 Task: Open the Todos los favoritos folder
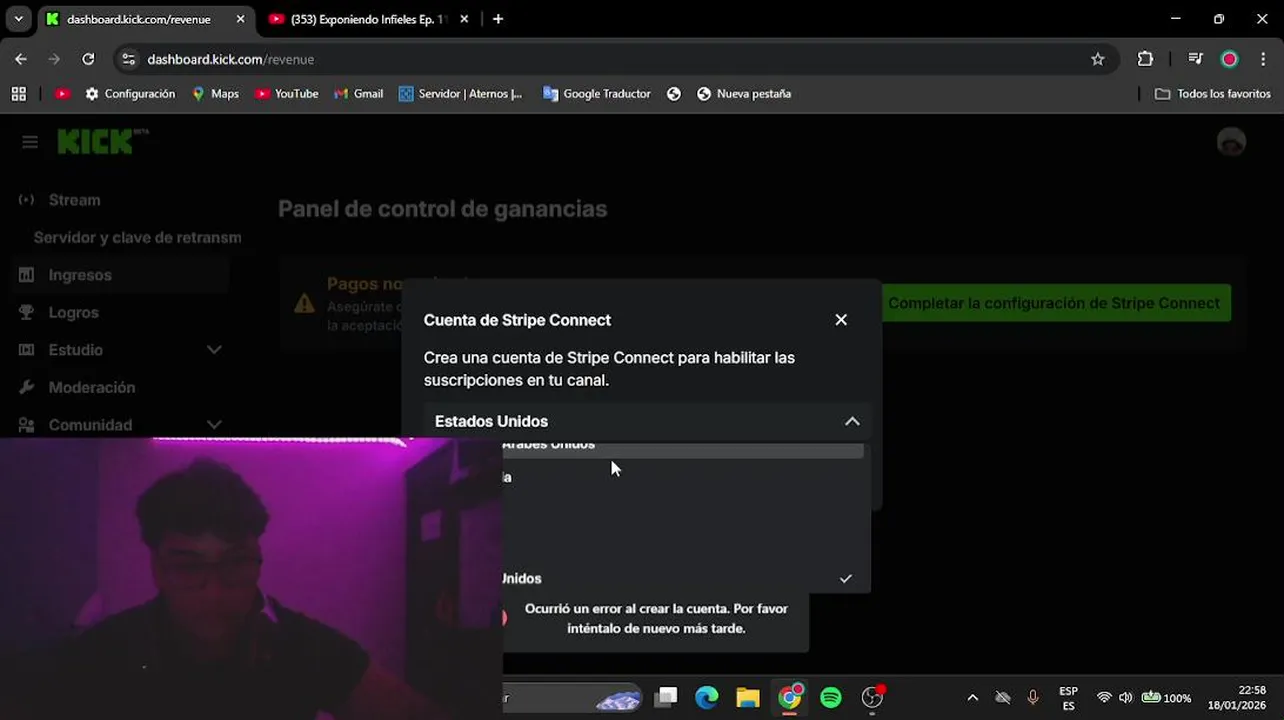point(1212,93)
